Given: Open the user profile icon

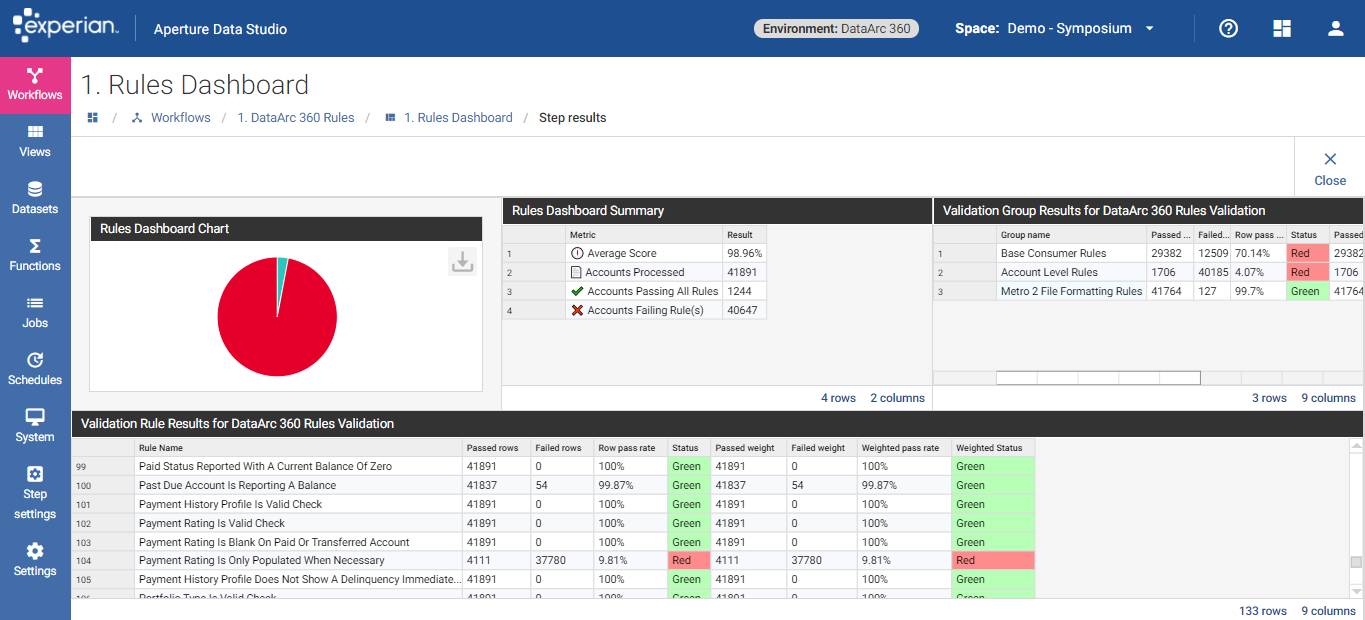Looking at the screenshot, I should pos(1335,28).
